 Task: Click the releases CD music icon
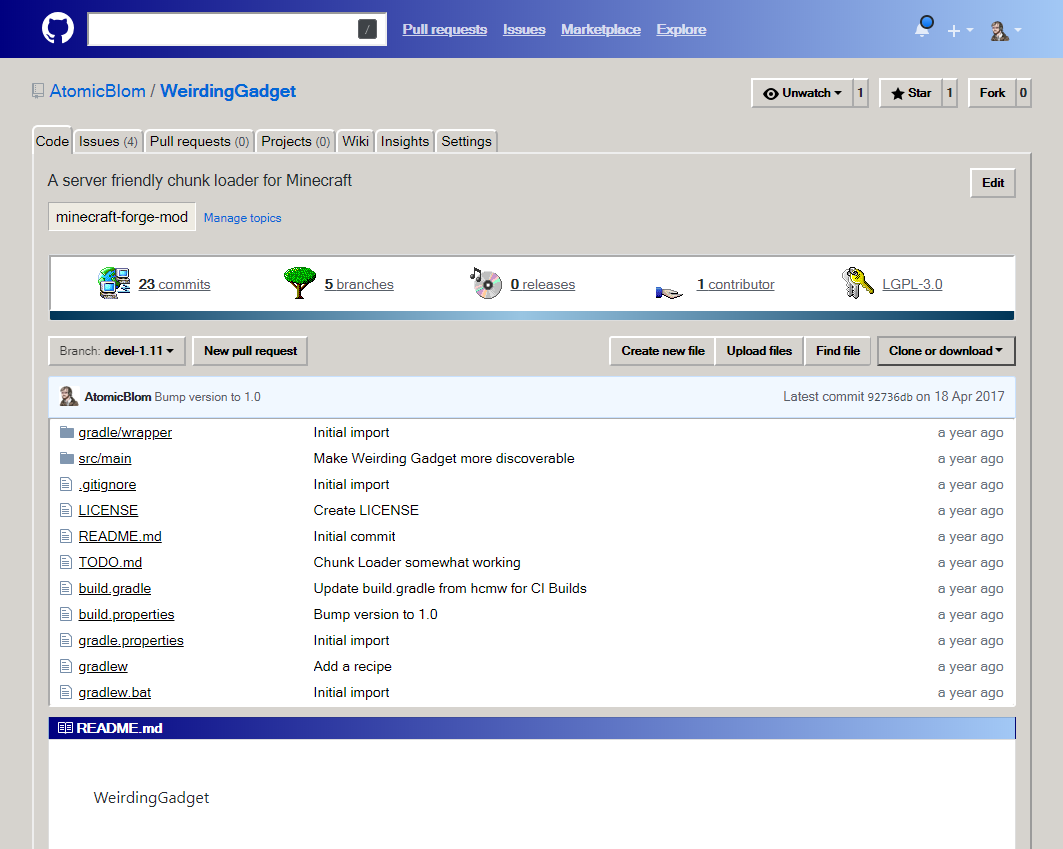click(x=485, y=283)
